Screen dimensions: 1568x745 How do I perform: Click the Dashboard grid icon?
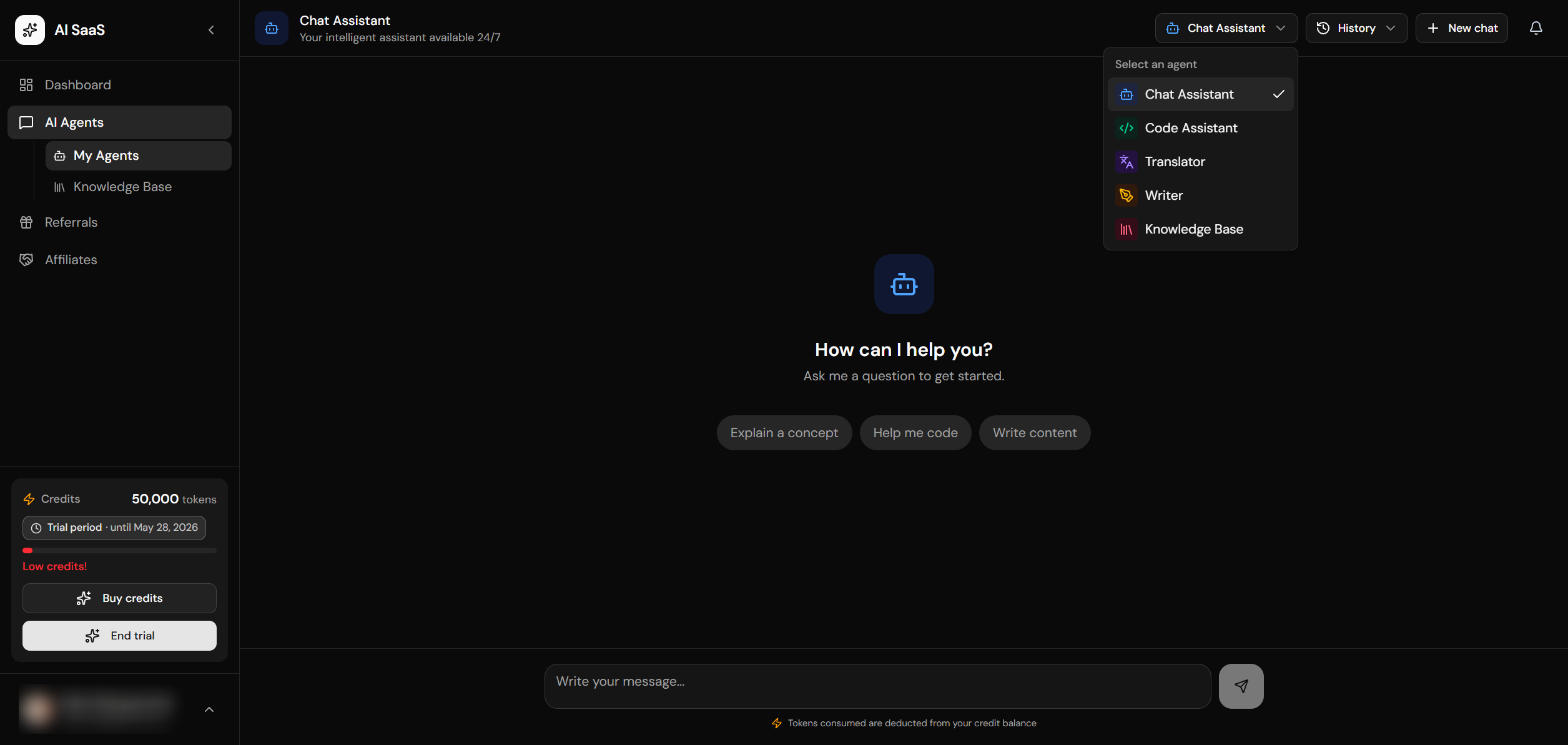26,85
